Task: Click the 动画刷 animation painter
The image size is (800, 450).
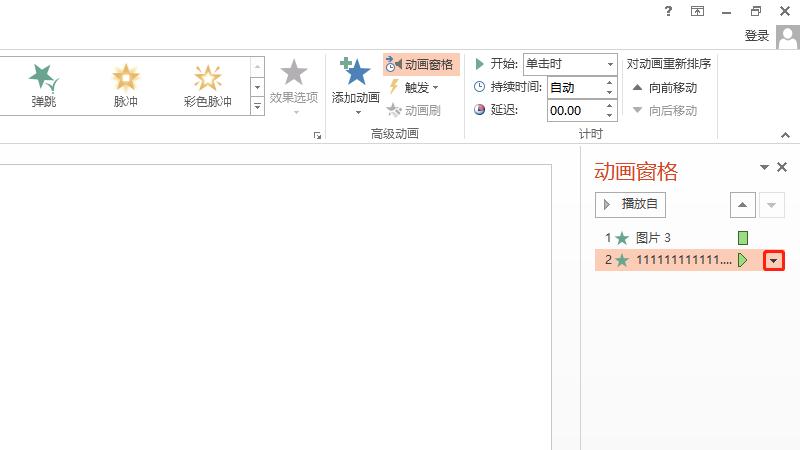Action: (x=414, y=110)
